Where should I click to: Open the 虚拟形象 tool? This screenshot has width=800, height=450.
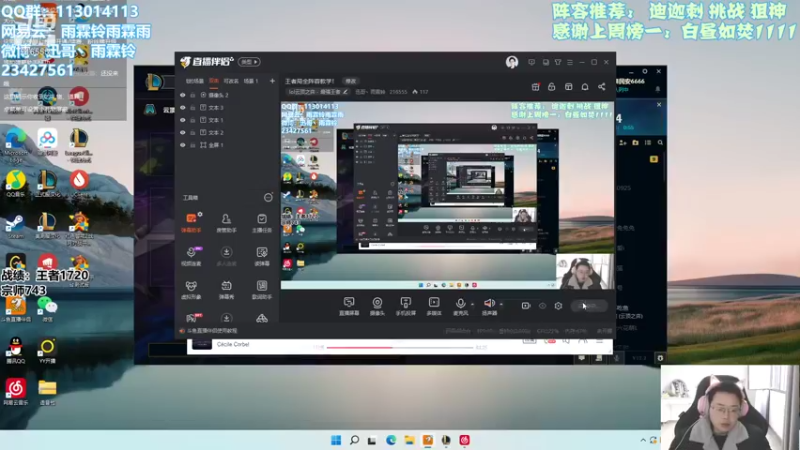[191, 289]
